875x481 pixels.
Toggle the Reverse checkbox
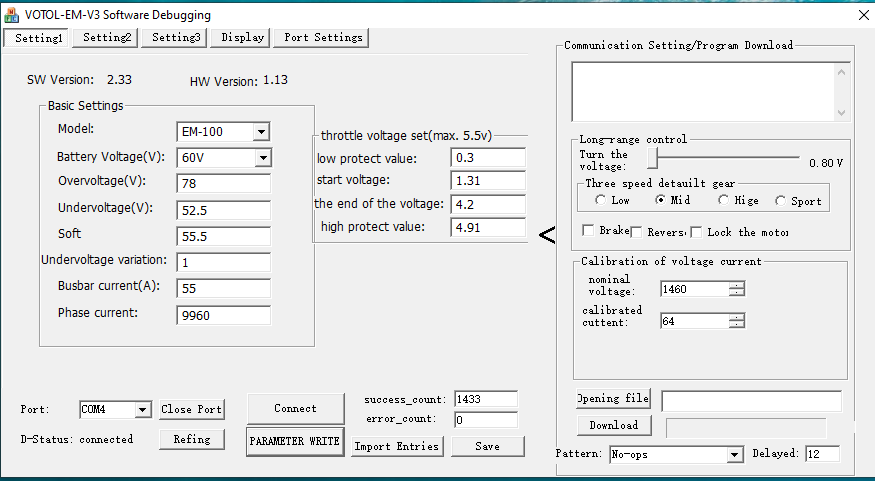click(x=636, y=232)
